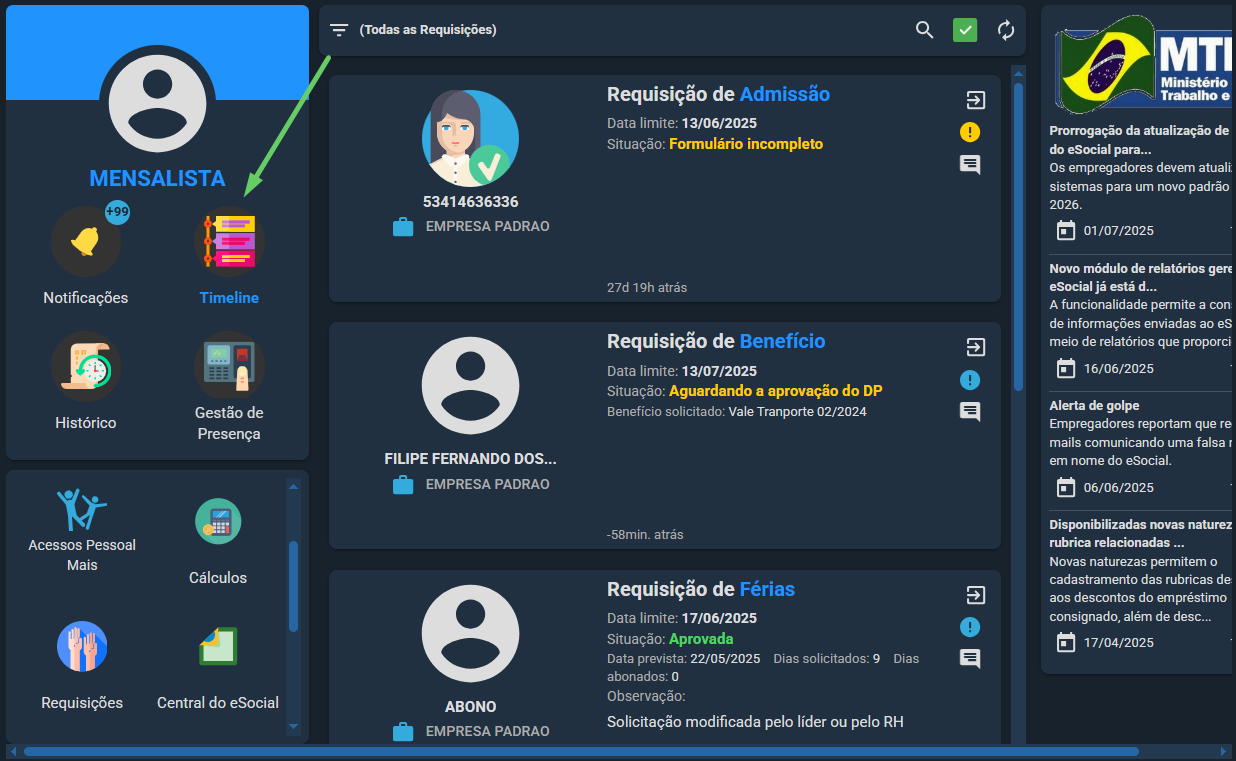Toggle the green checkmark box in toolbar
This screenshot has width=1236, height=761.
(x=965, y=30)
